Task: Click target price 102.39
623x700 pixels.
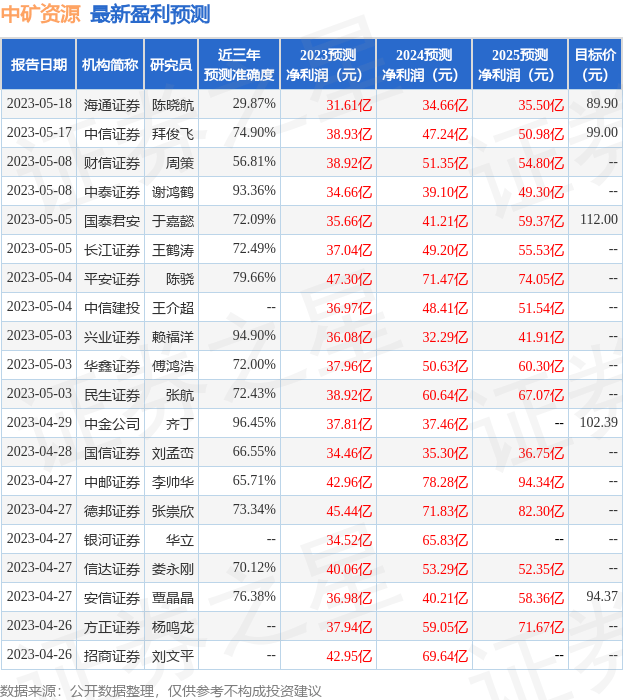Action: pos(599,422)
